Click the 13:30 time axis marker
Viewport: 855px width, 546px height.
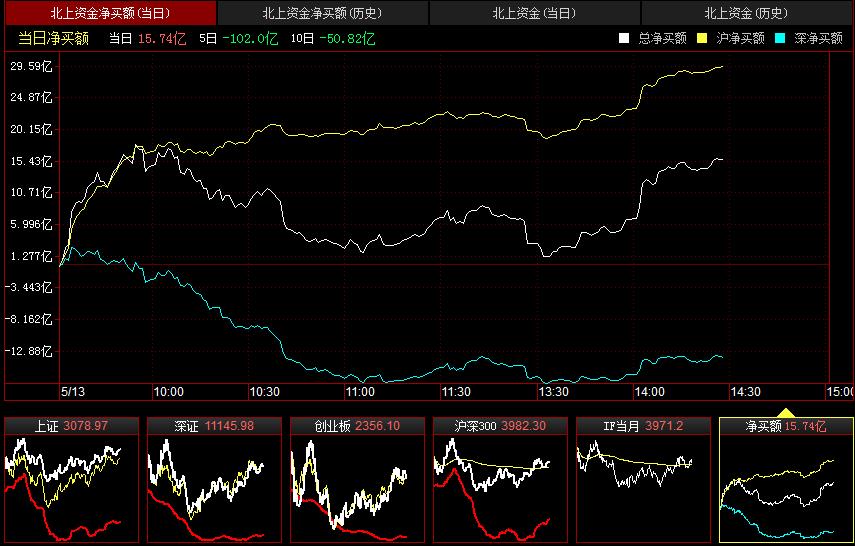(553, 391)
